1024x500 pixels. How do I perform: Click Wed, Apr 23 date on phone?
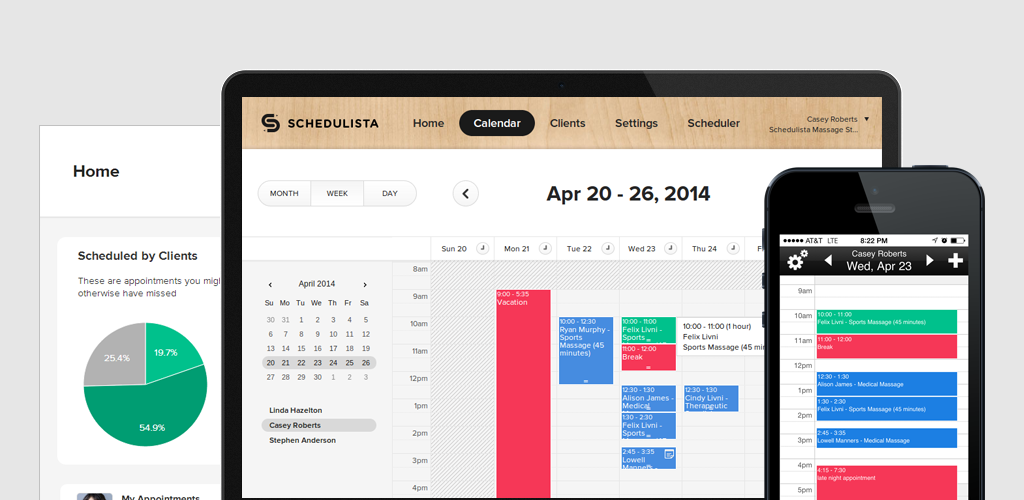click(x=879, y=266)
